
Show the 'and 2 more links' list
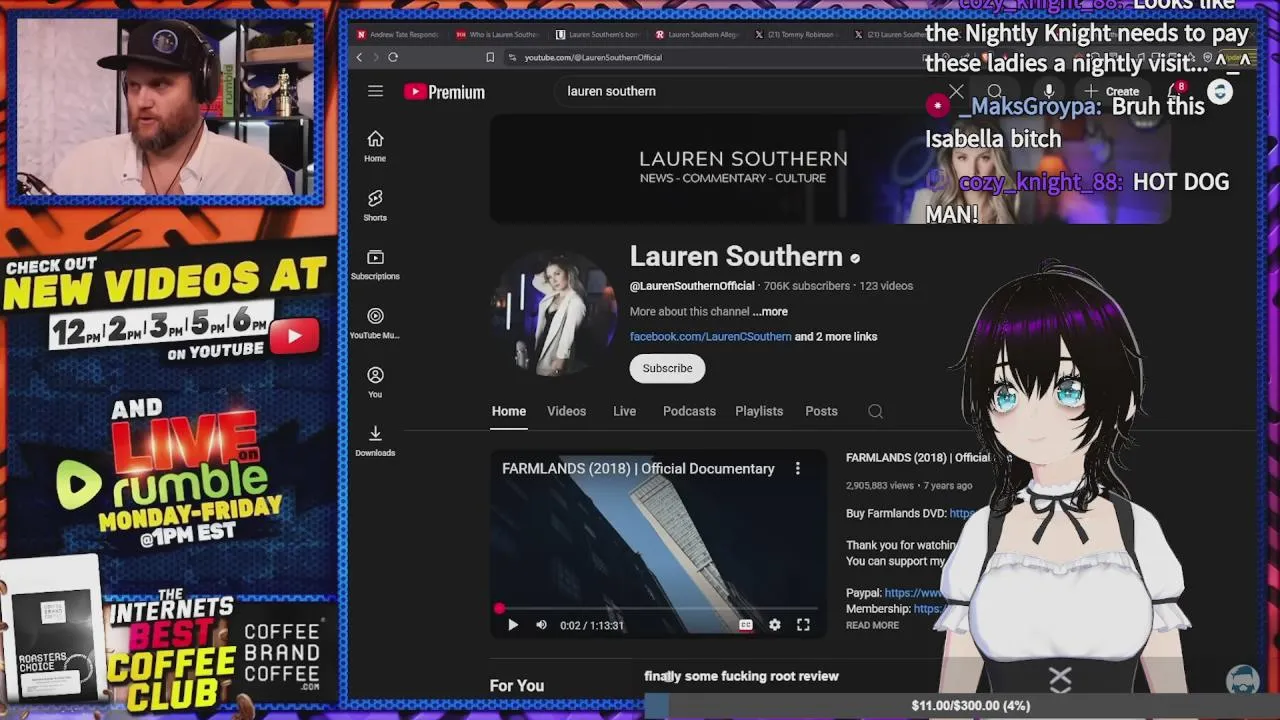click(x=836, y=337)
